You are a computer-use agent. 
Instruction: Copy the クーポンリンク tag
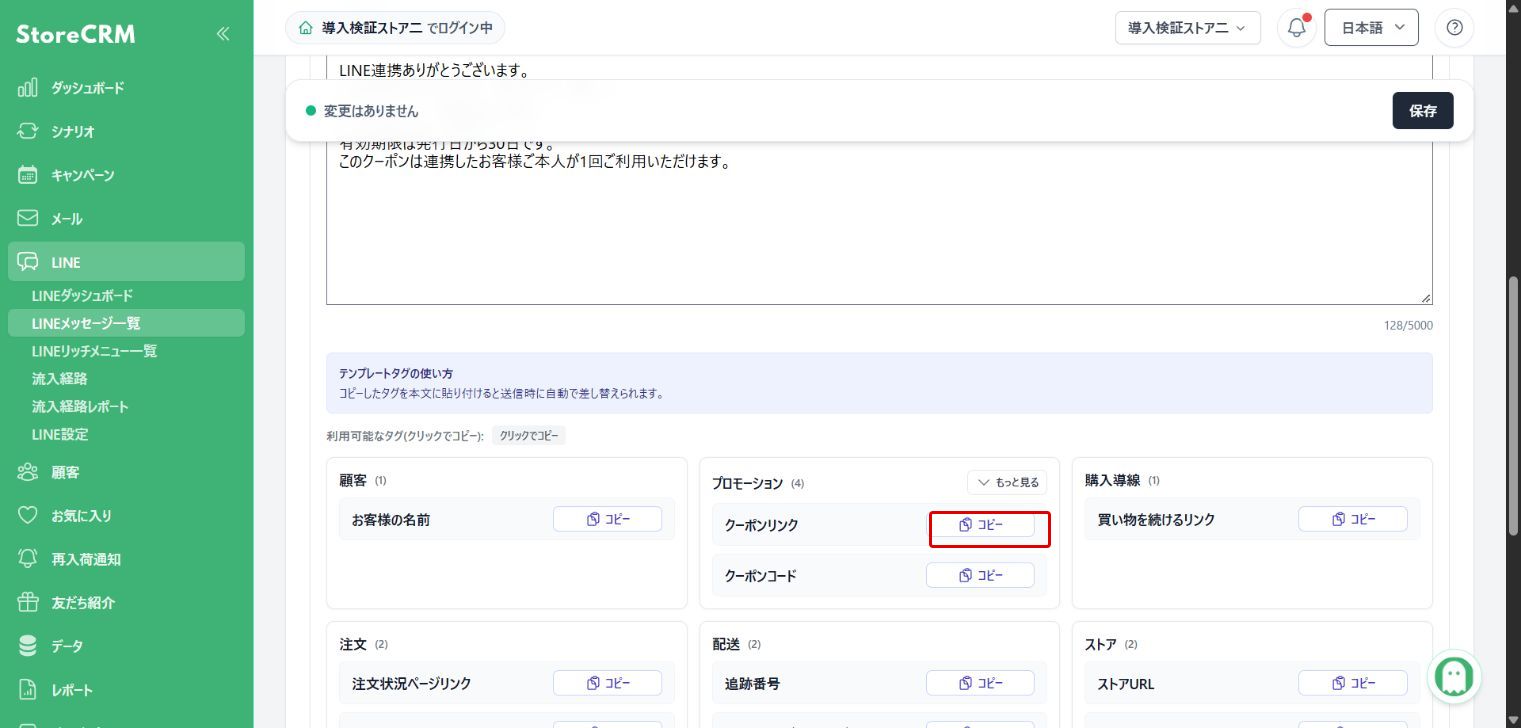980,525
